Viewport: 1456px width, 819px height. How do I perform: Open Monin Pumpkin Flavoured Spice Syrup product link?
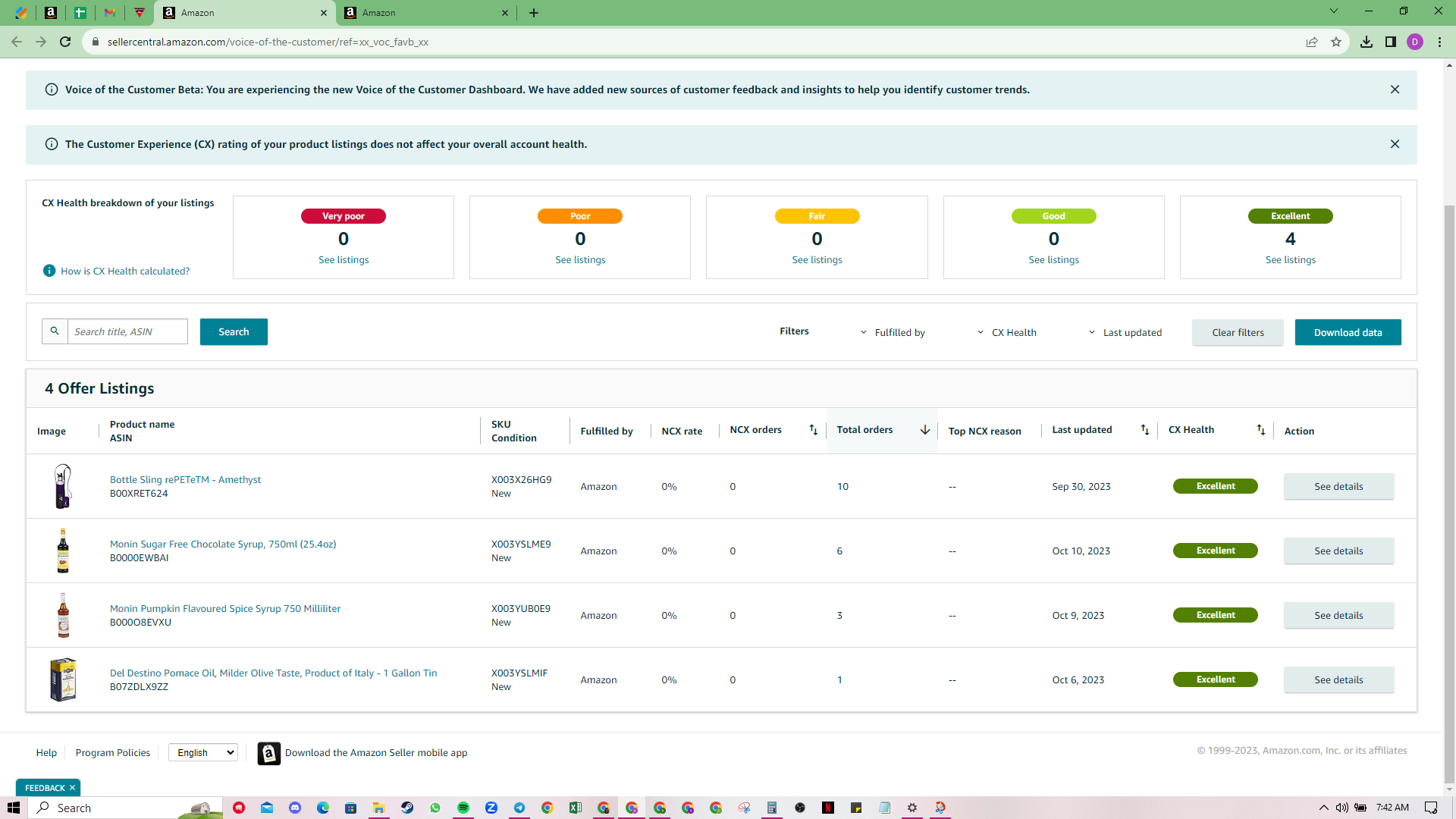225,608
